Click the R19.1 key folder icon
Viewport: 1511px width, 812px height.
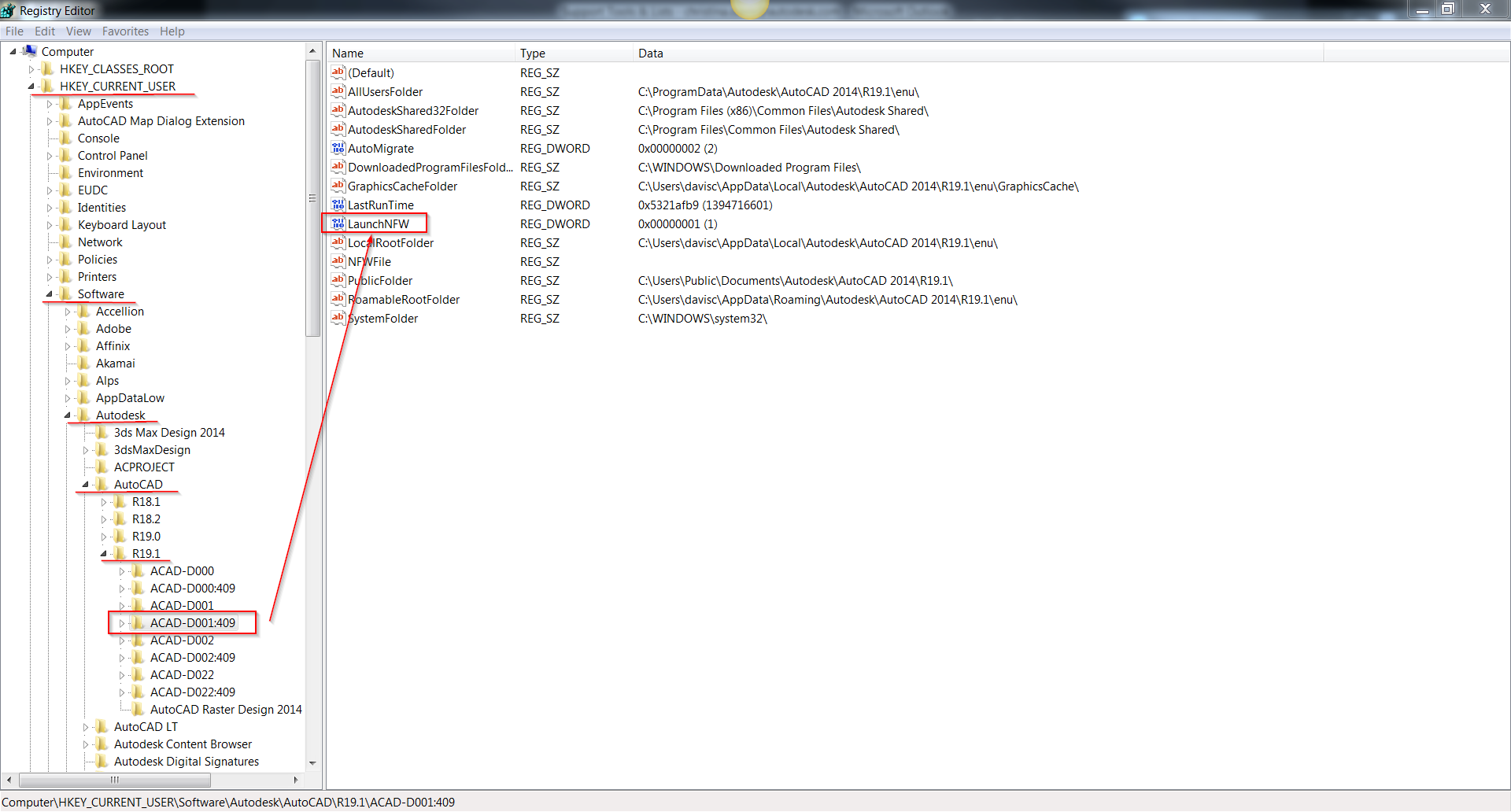[x=120, y=553]
